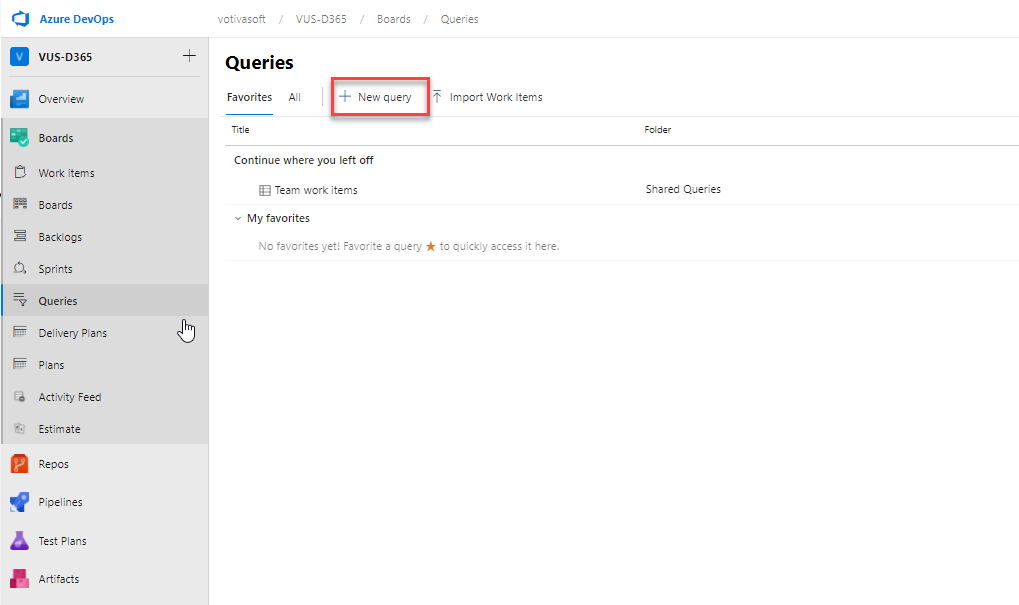Click the Title column header

[x=240, y=130]
